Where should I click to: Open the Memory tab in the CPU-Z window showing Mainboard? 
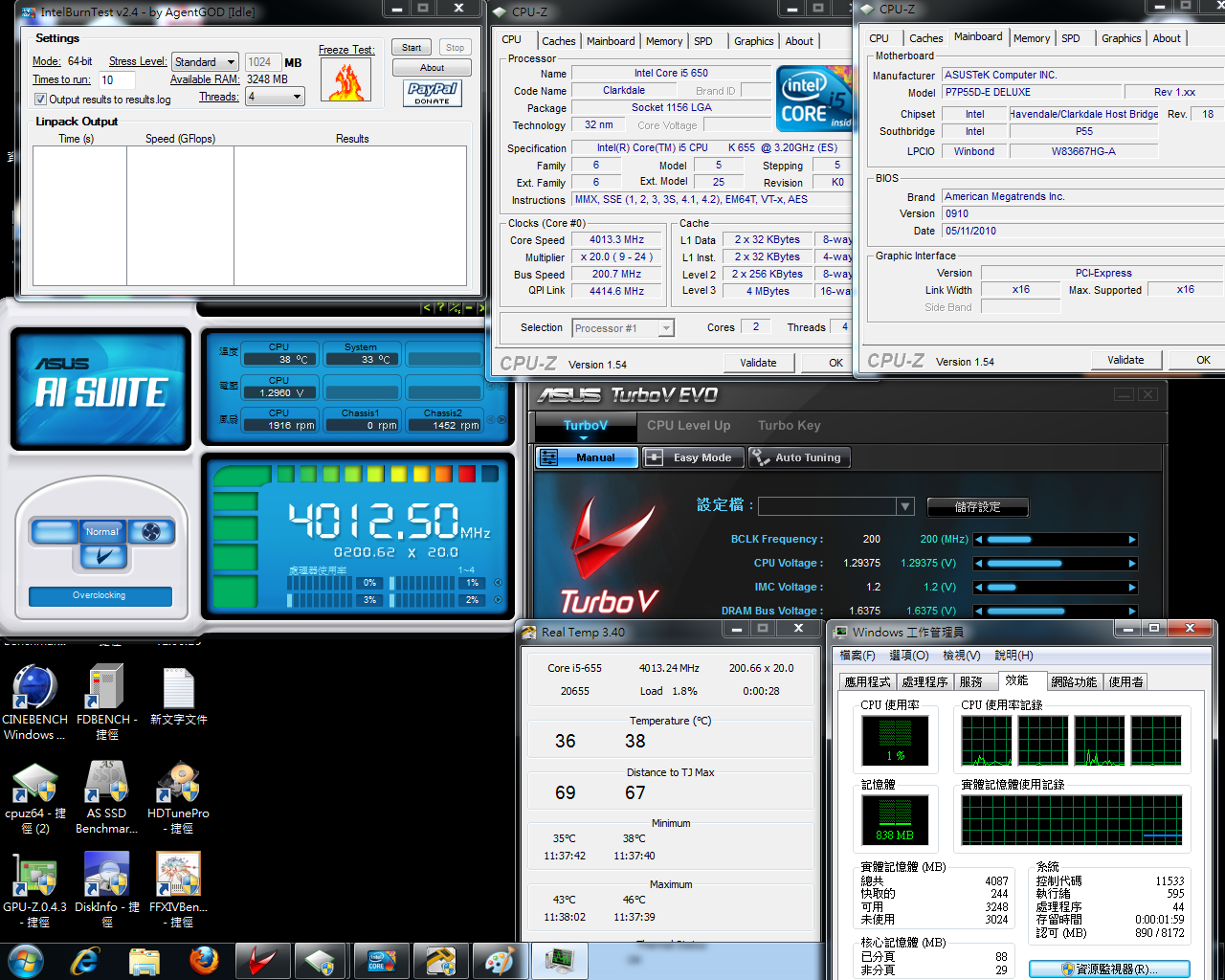1032,38
